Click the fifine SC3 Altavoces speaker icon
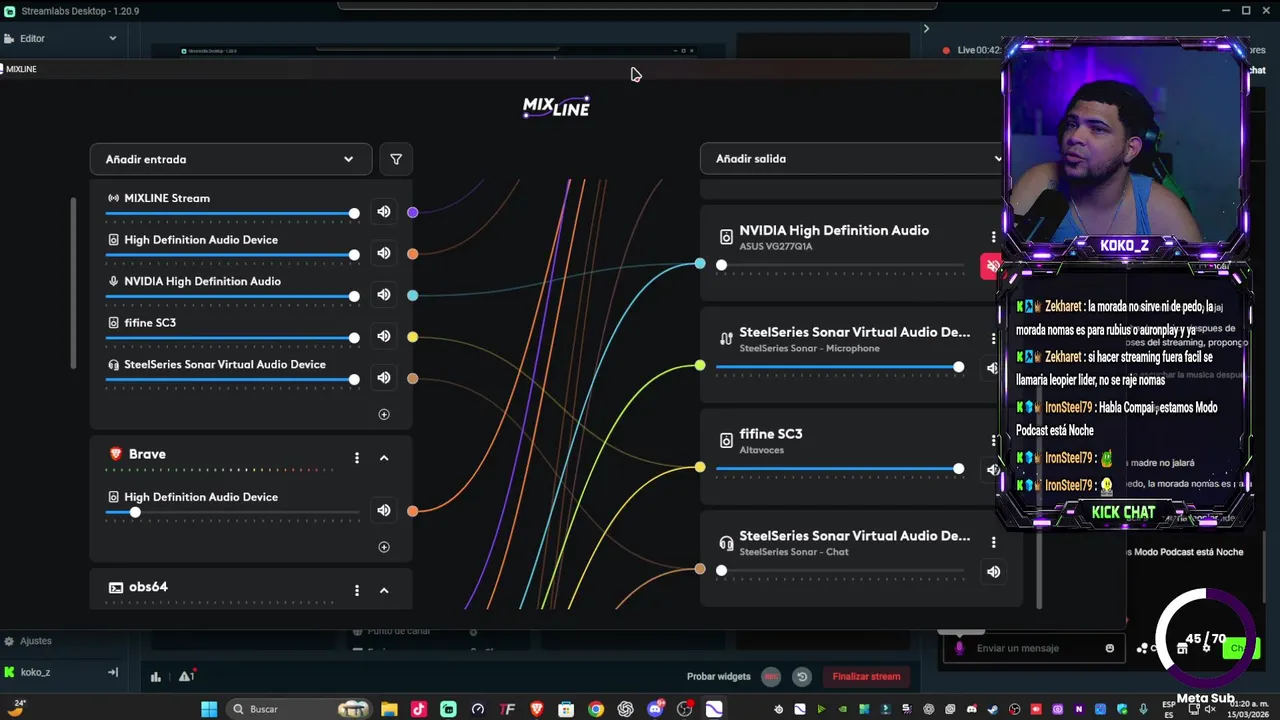The height and width of the screenshot is (720, 1280). (726, 441)
